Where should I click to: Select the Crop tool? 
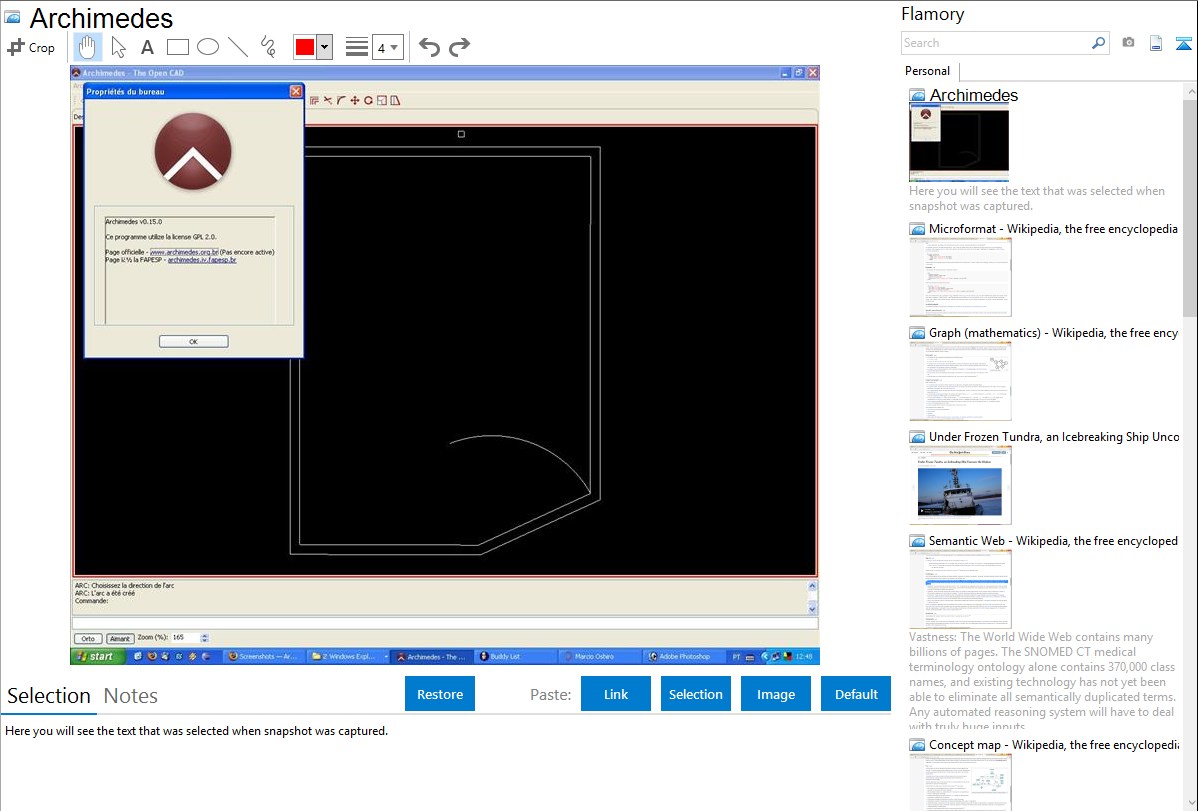click(31, 47)
